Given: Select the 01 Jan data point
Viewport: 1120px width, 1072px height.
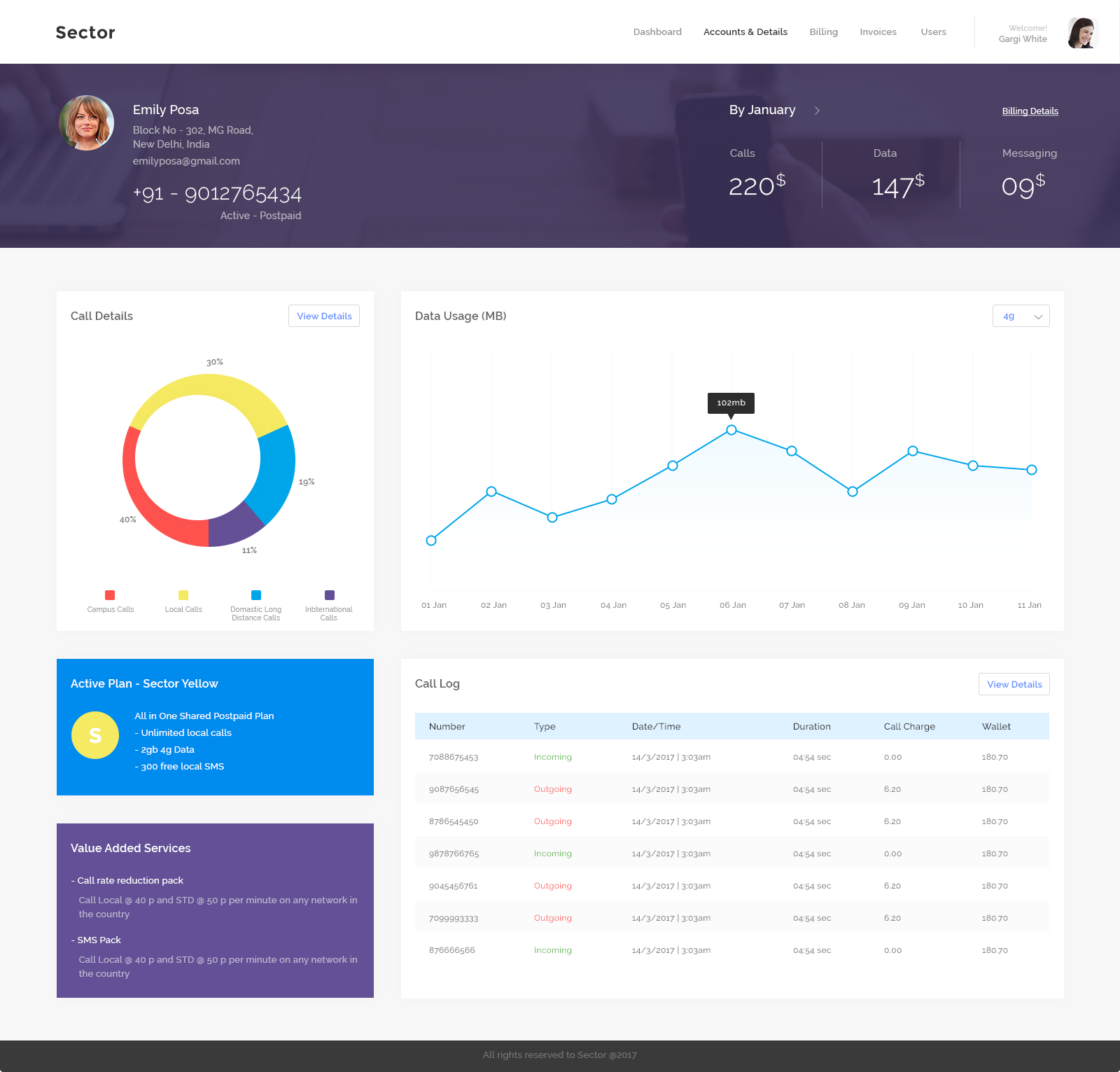Looking at the screenshot, I should tap(431, 541).
